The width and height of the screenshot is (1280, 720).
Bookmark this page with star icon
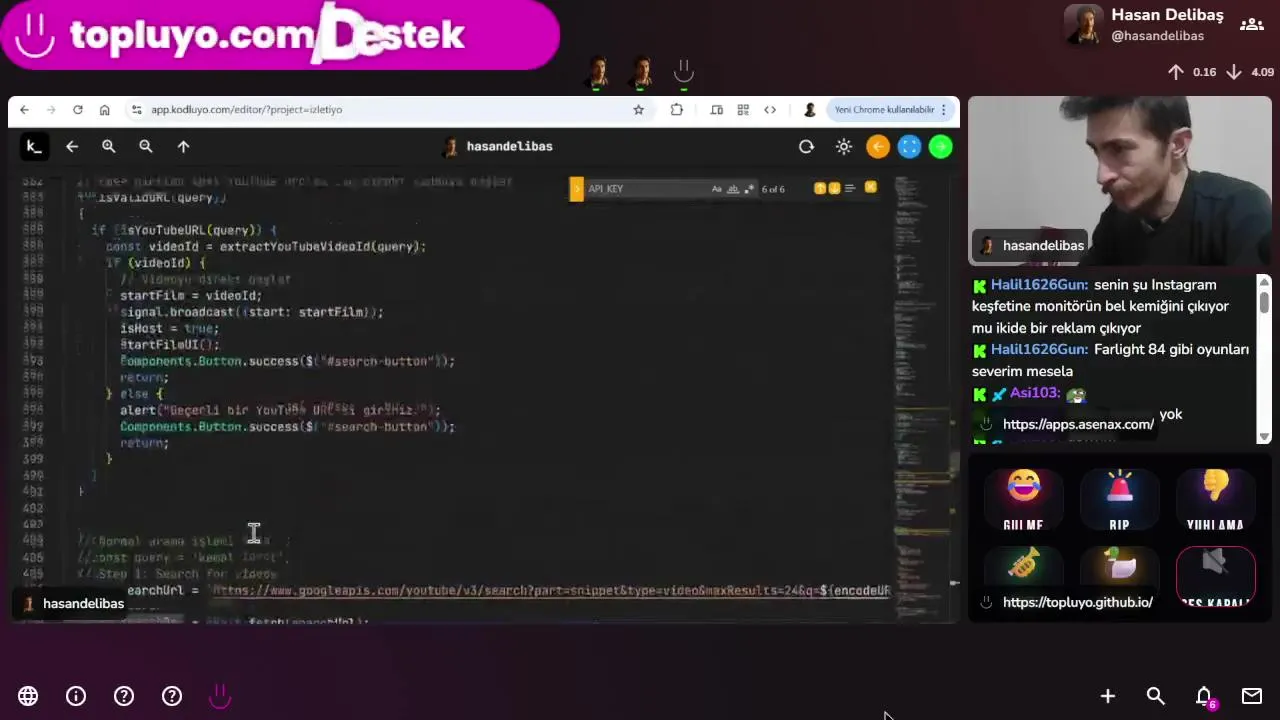638,110
